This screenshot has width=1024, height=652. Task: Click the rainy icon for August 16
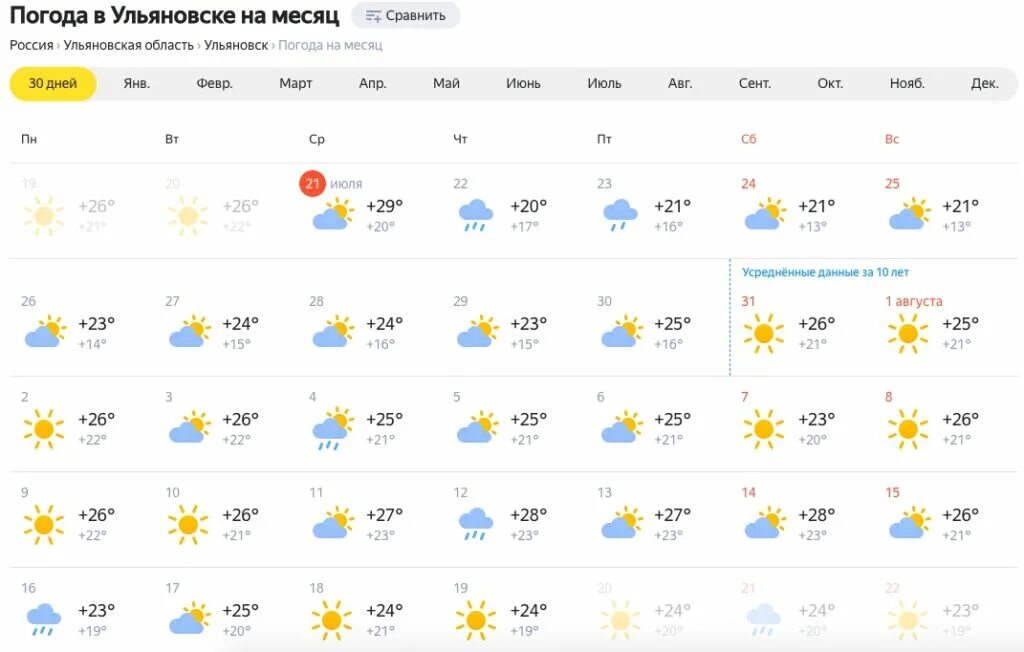click(43, 620)
